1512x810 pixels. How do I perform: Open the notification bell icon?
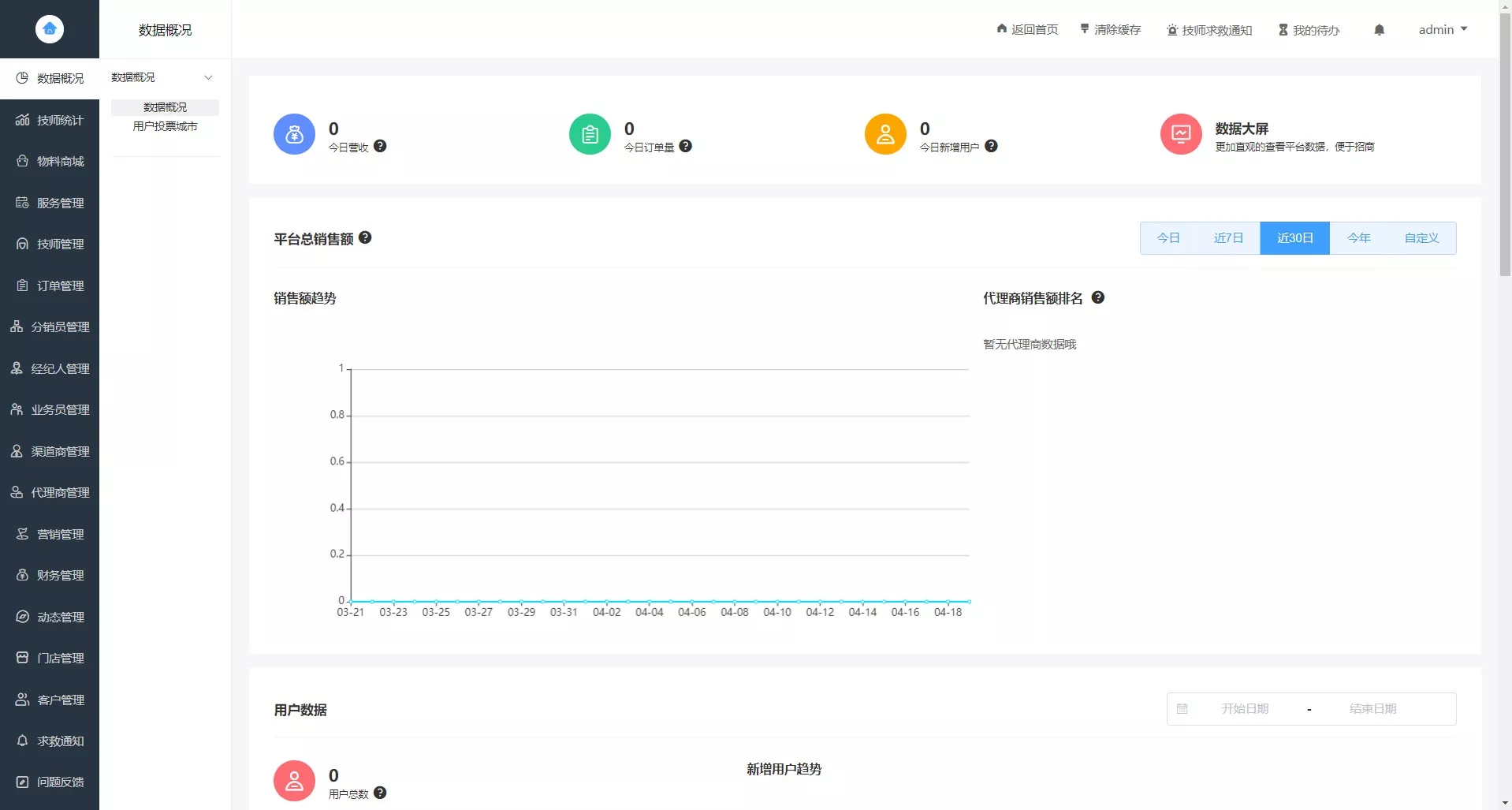[x=1379, y=30]
